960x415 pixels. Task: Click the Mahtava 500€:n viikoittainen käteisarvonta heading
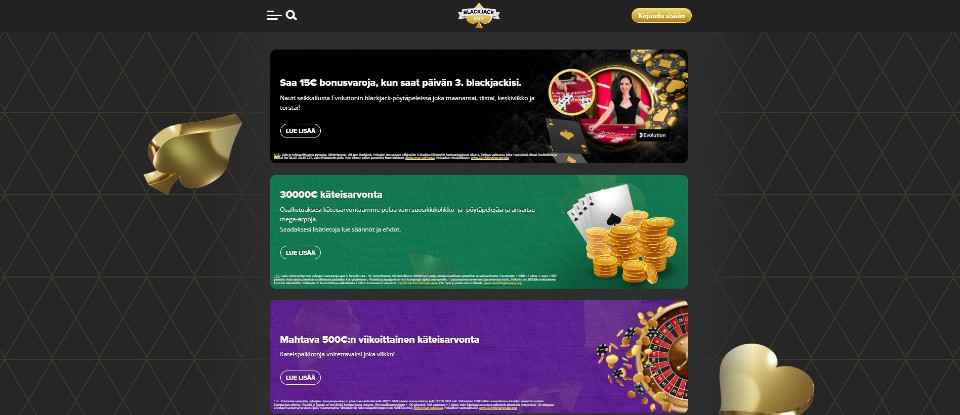point(380,339)
